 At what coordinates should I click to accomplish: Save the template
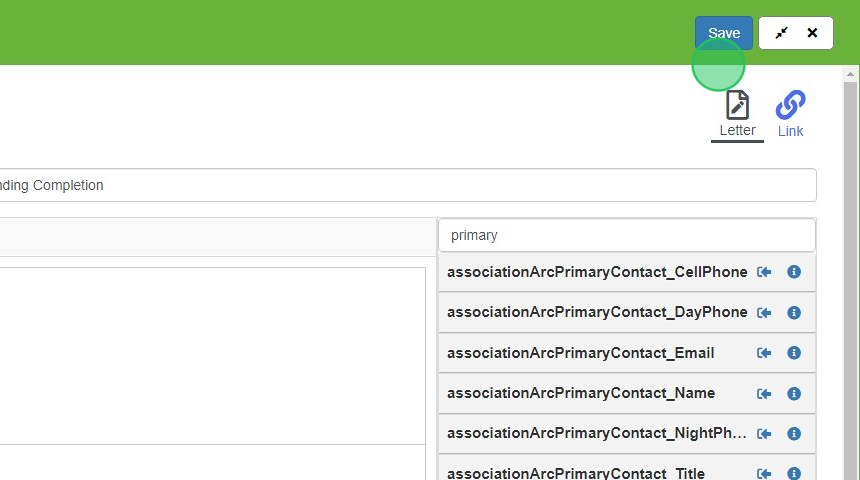coord(723,33)
